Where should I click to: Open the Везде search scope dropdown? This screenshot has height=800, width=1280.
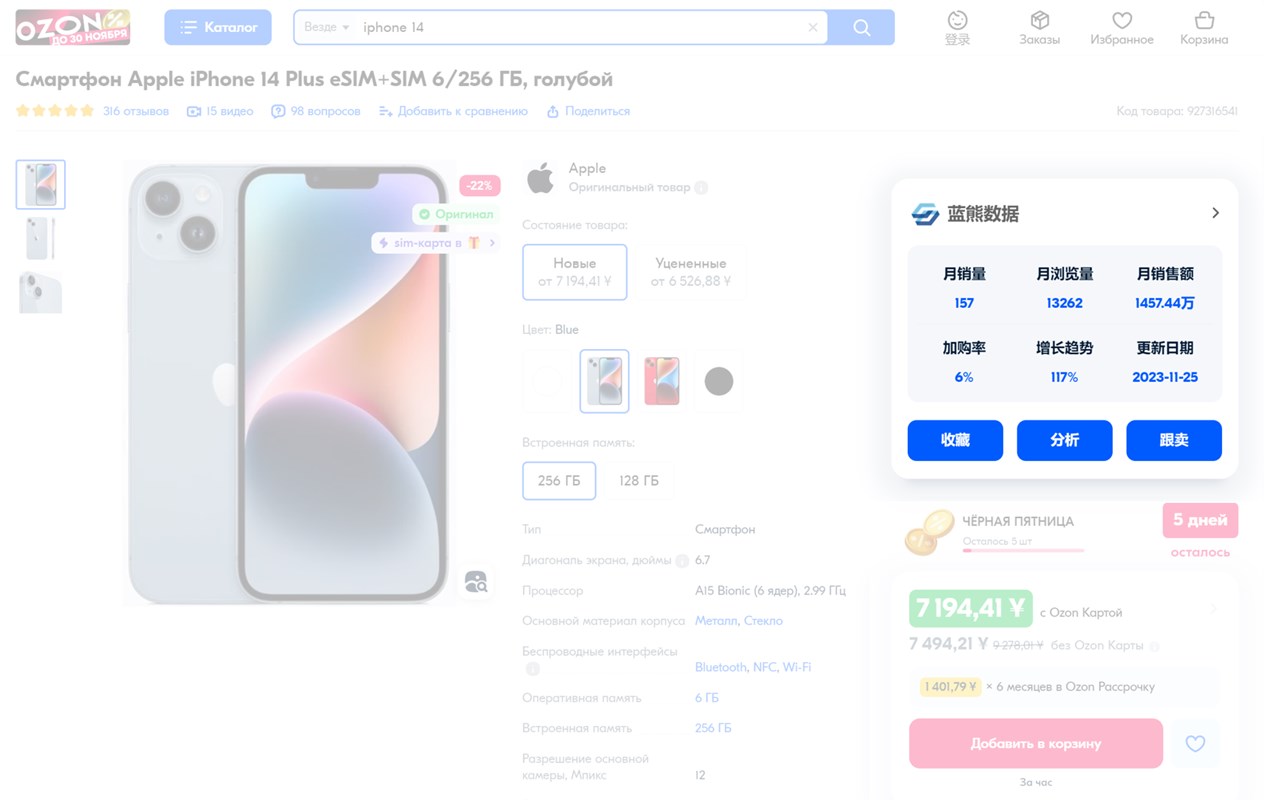click(327, 28)
